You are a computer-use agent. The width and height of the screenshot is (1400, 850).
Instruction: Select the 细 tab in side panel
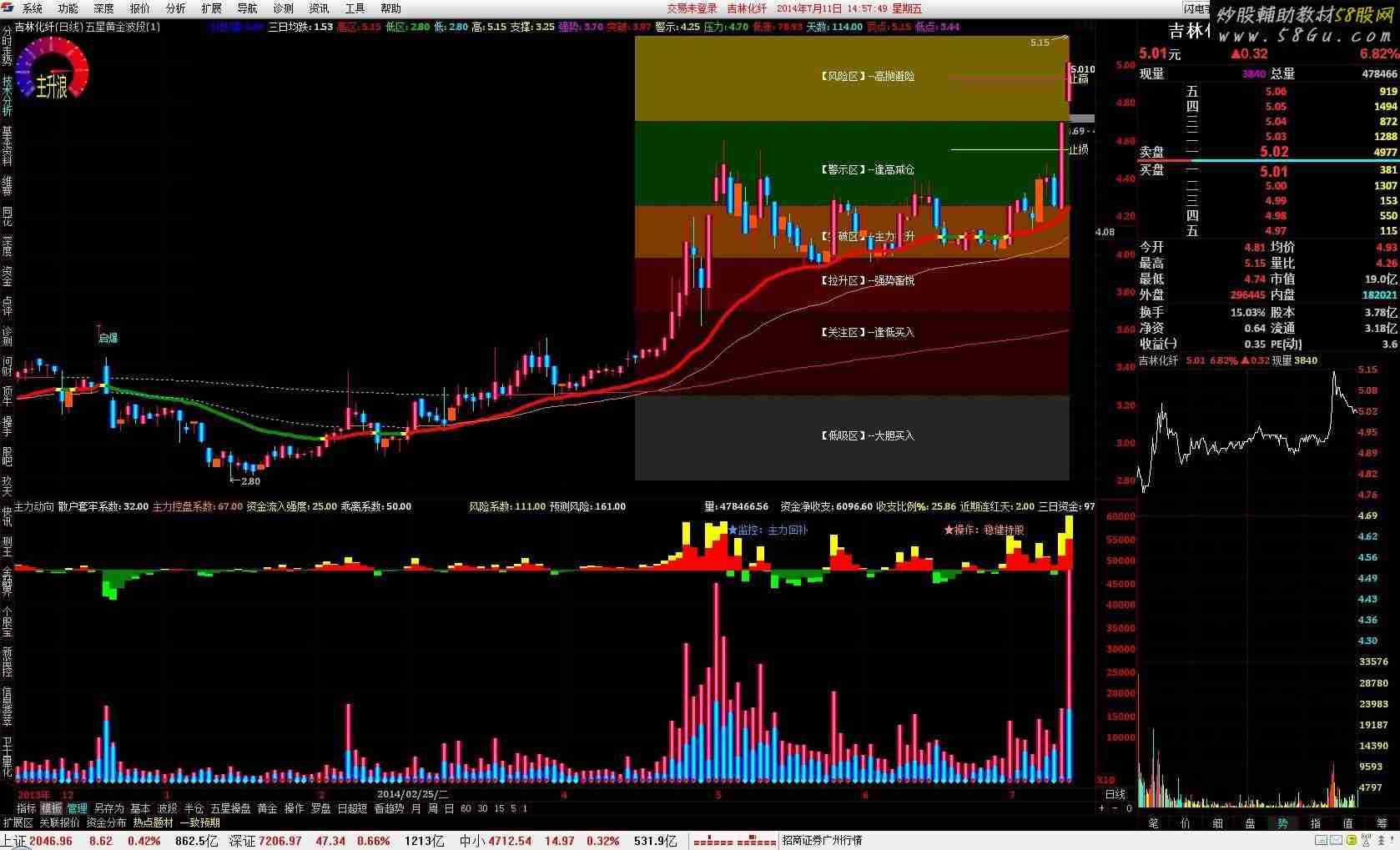coord(1218,823)
